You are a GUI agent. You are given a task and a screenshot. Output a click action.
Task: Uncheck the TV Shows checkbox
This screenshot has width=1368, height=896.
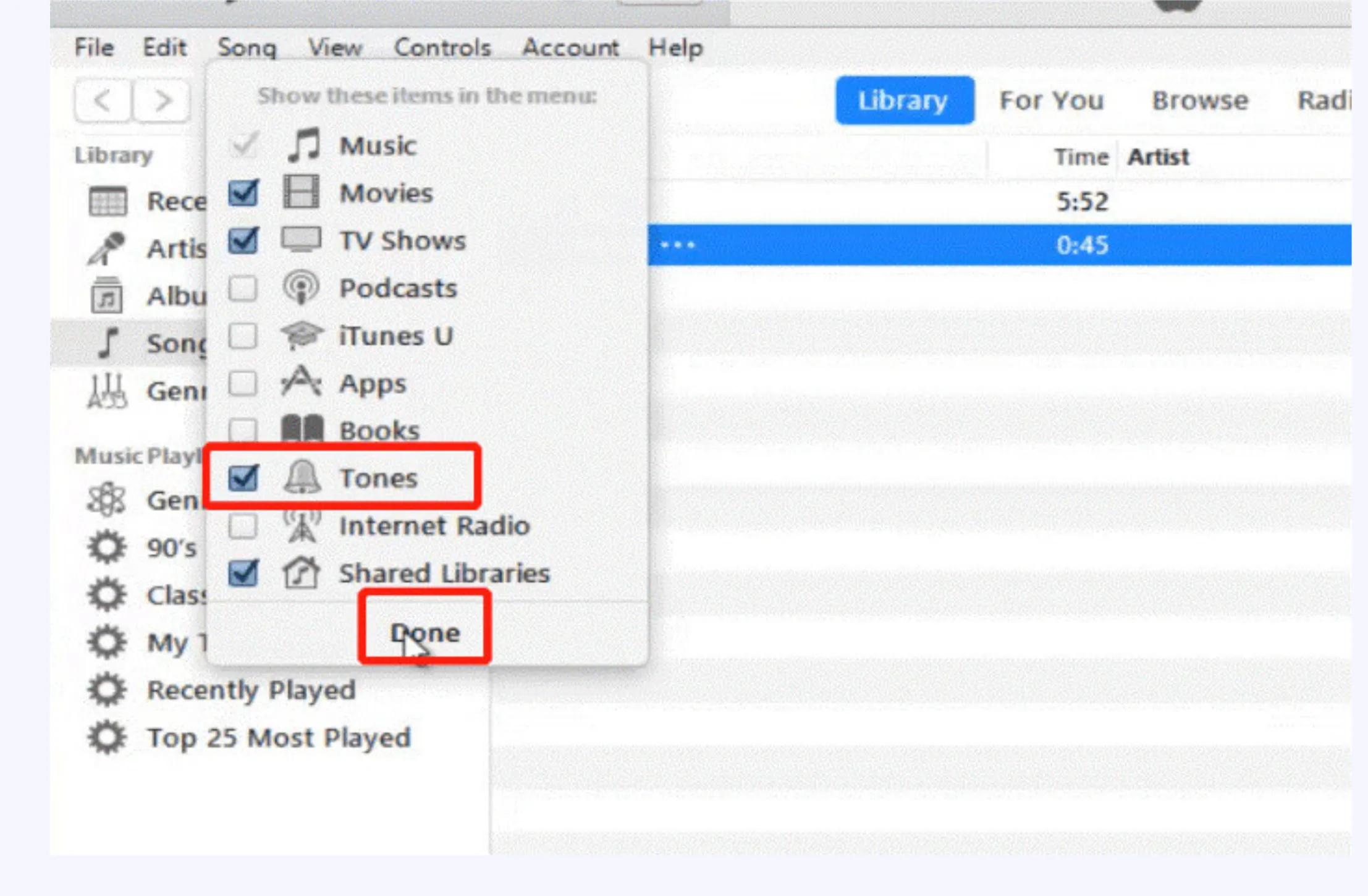click(243, 240)
